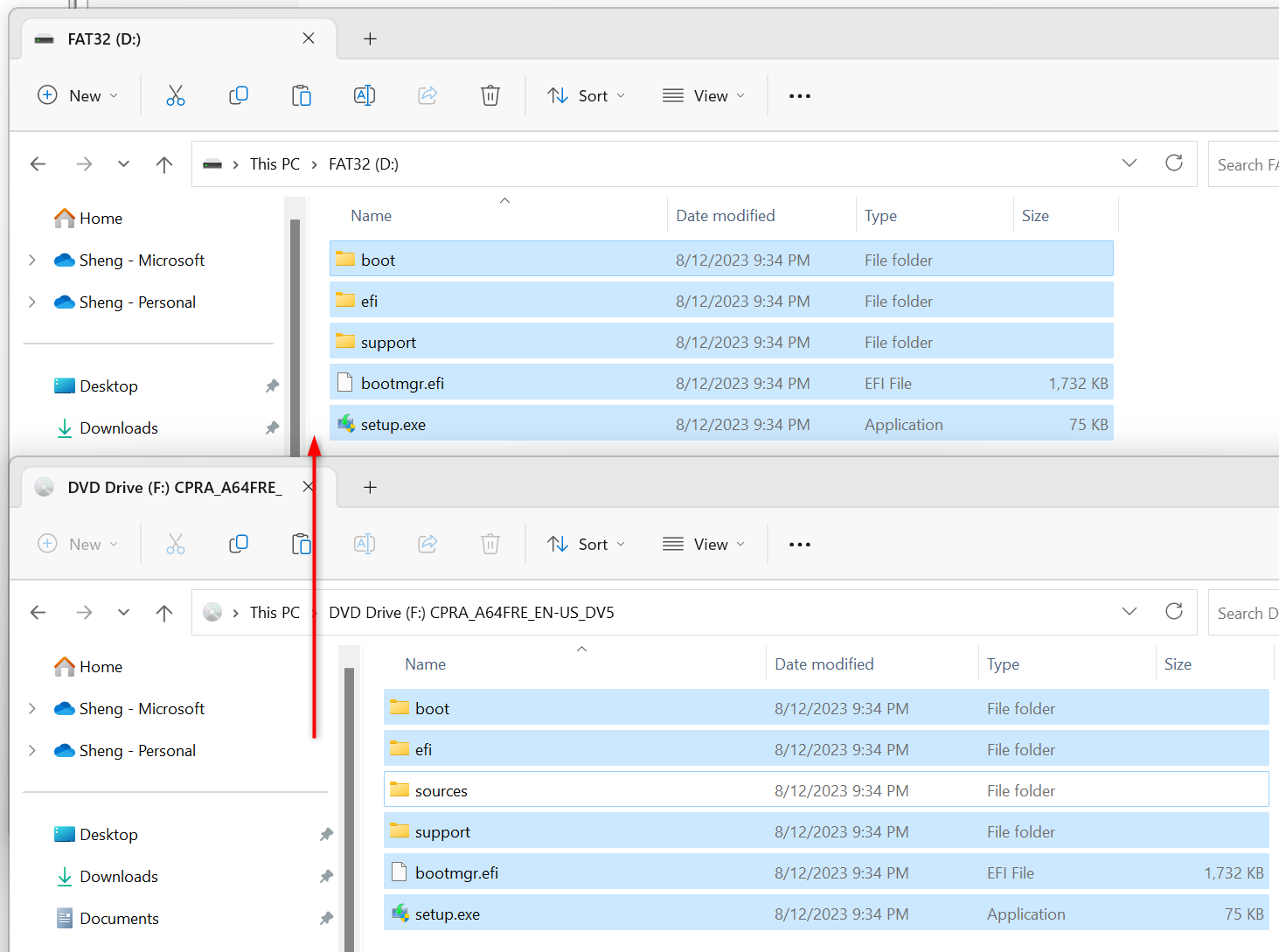Screen dimensions: 1279x952
Task: Open New menu in FAT32 window
Action: (79, 96)
